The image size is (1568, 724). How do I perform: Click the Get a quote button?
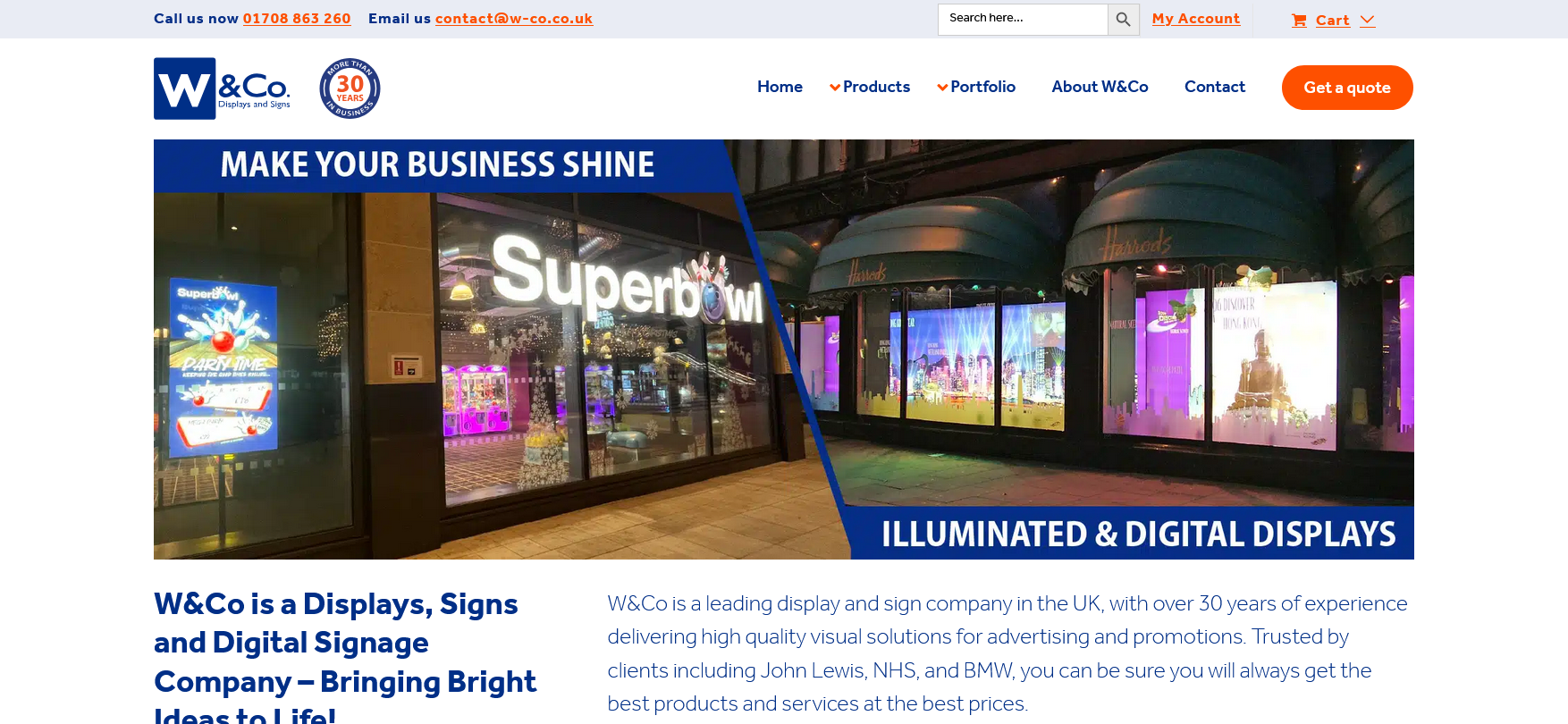tap(1347, 88)
